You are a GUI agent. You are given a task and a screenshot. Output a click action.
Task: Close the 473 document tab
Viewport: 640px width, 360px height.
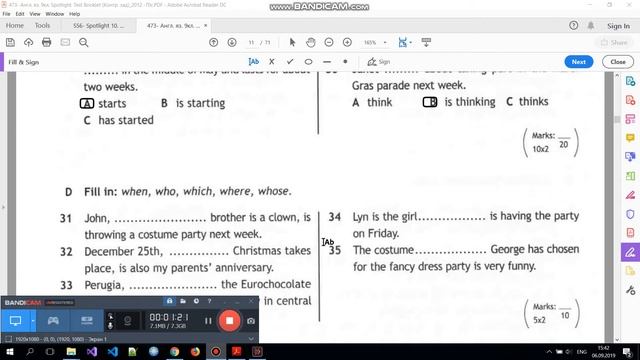(205, 25)
